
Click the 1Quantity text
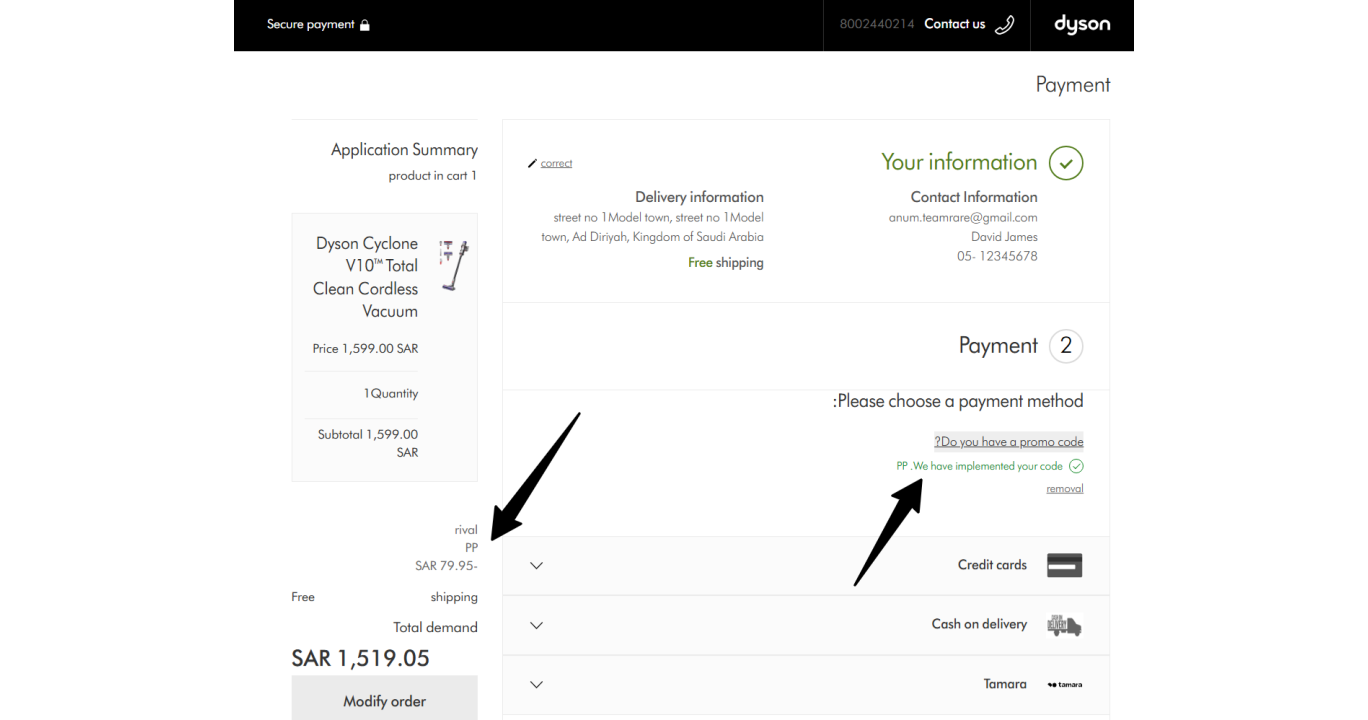coord(391,394)
